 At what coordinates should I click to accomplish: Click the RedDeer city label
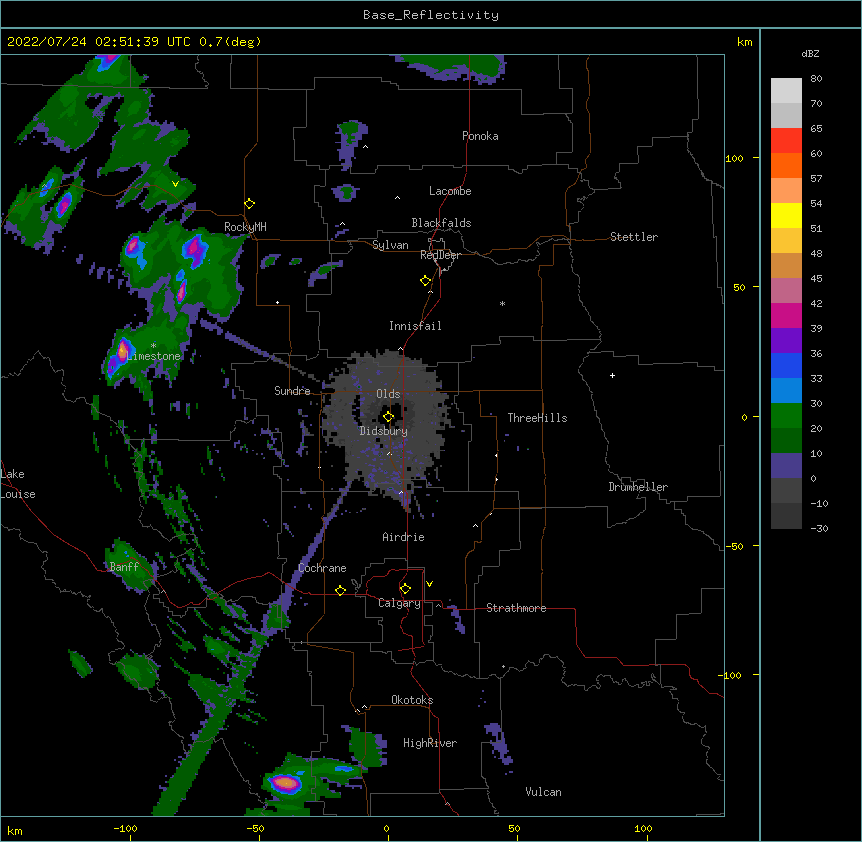pyautogui.click(x=440, y=255)
